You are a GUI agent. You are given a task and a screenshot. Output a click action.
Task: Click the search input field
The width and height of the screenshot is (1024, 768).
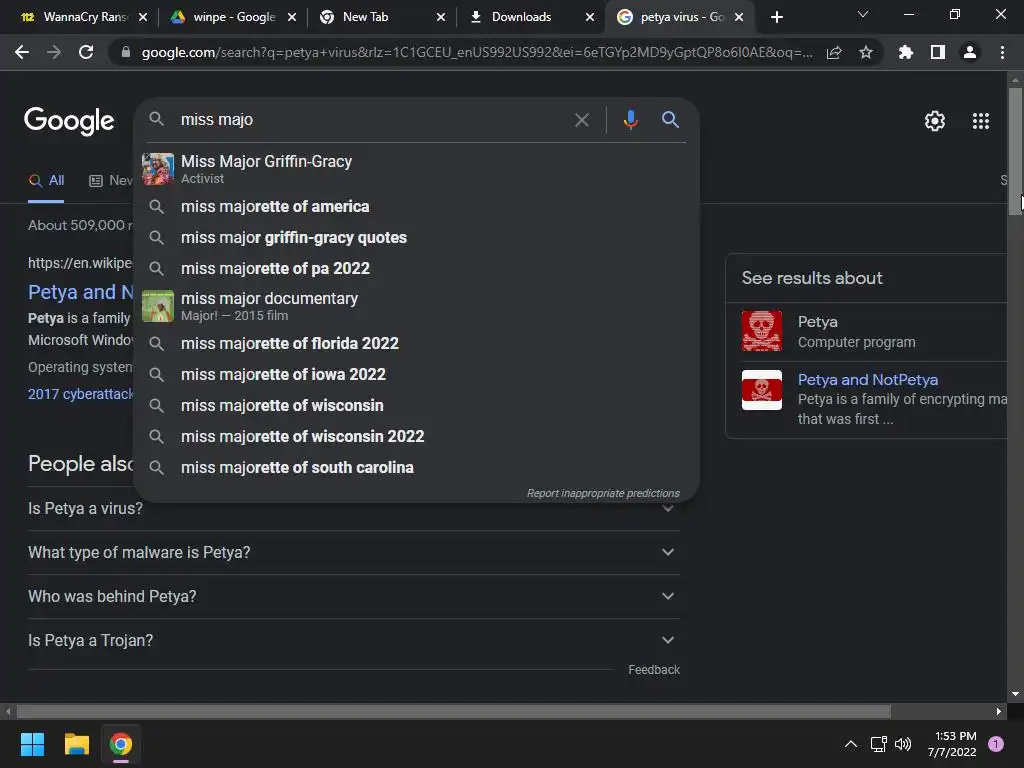click(372, 120)
